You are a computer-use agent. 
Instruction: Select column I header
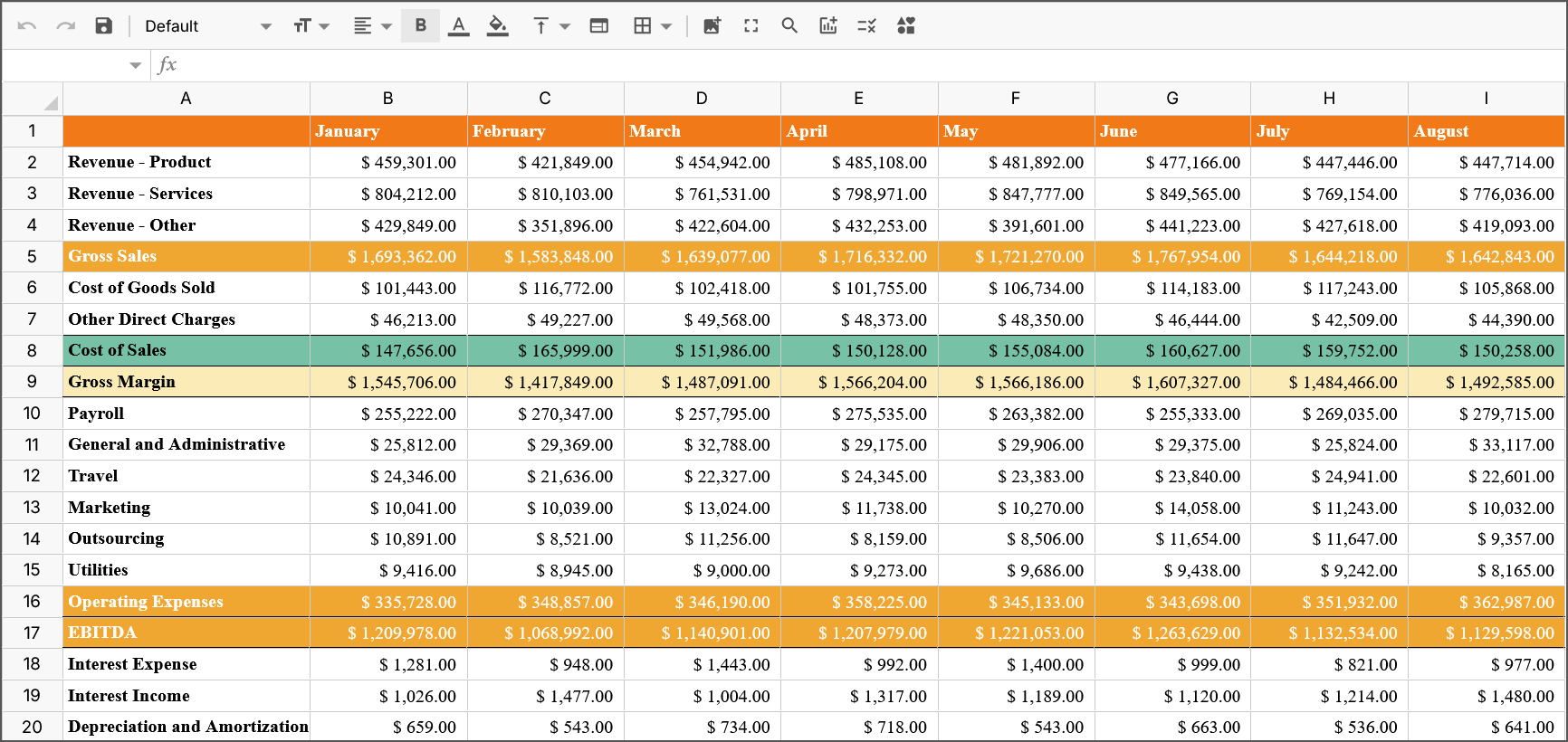tap(1487, 99)
